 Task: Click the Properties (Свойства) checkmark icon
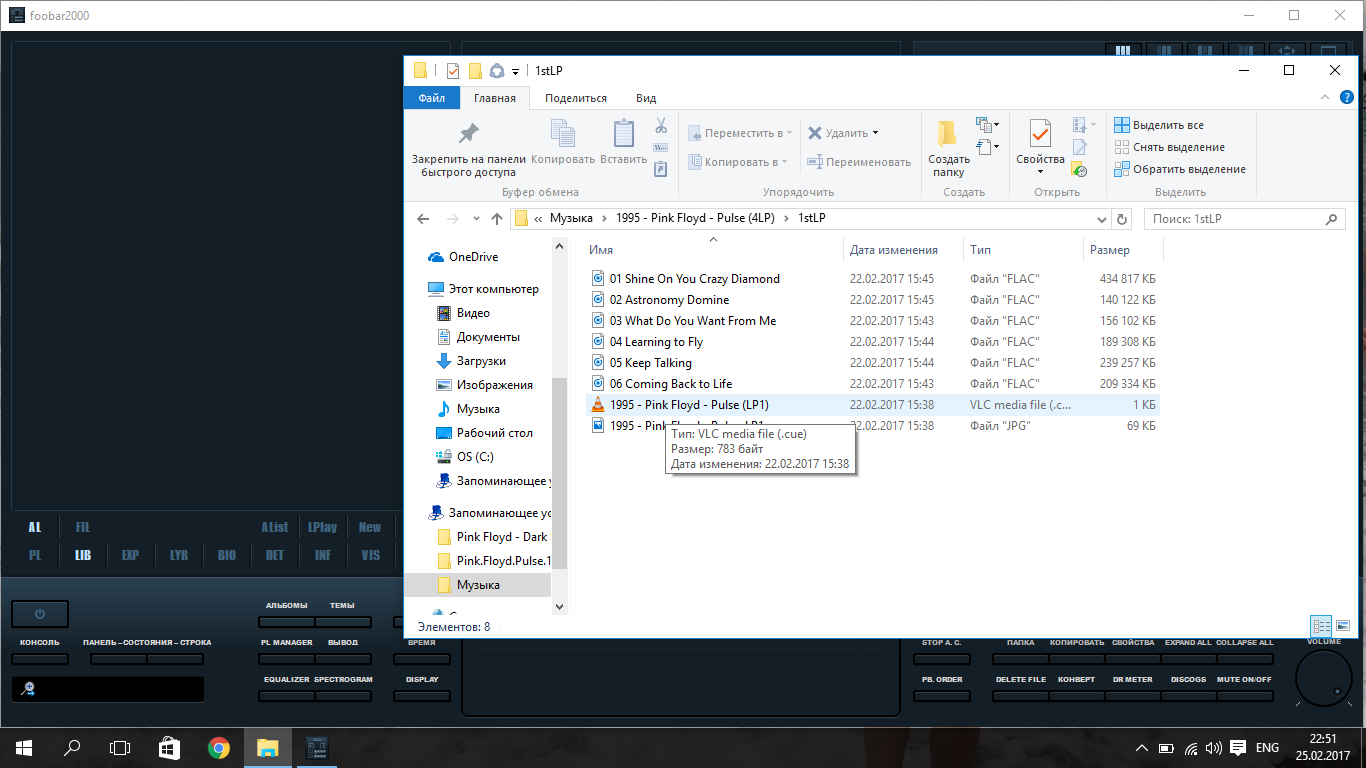pyautogui.click(x=1040, y=134)
